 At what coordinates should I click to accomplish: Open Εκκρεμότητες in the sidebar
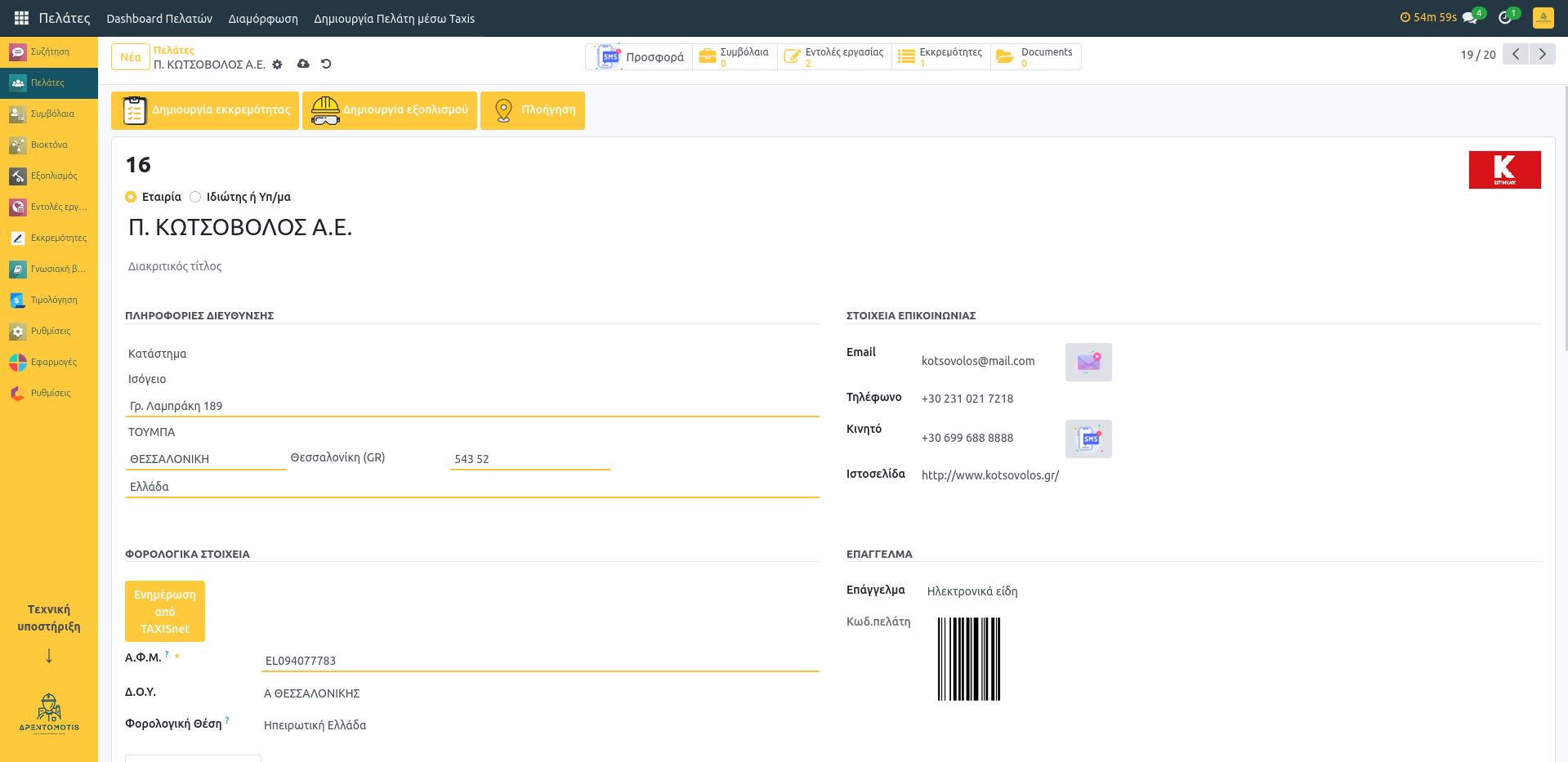click(x=49, y=238)
